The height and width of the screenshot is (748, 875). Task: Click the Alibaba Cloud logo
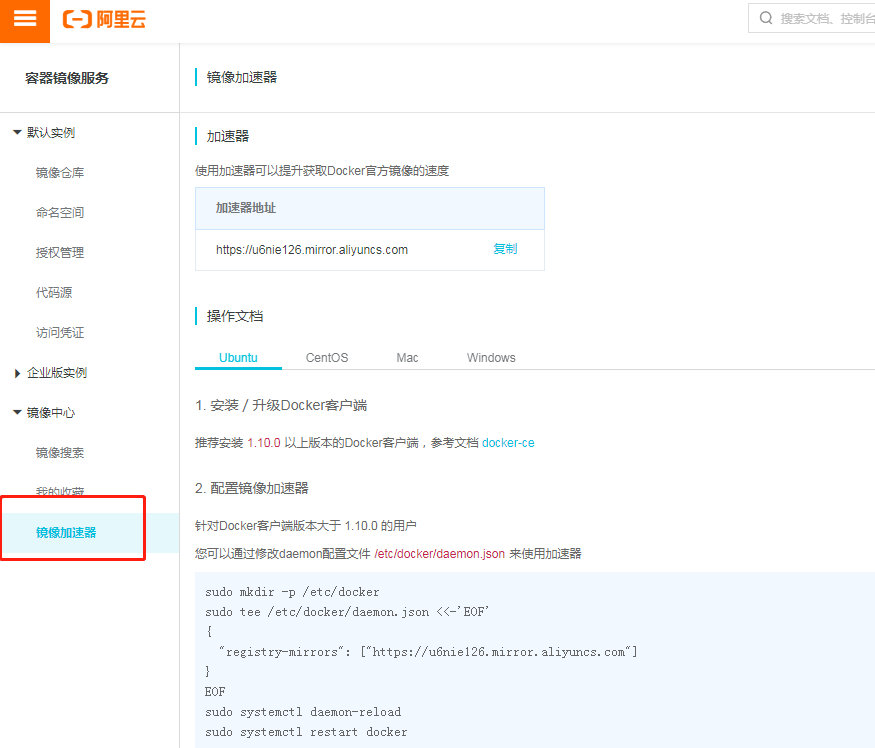click(x=104, y=20)
